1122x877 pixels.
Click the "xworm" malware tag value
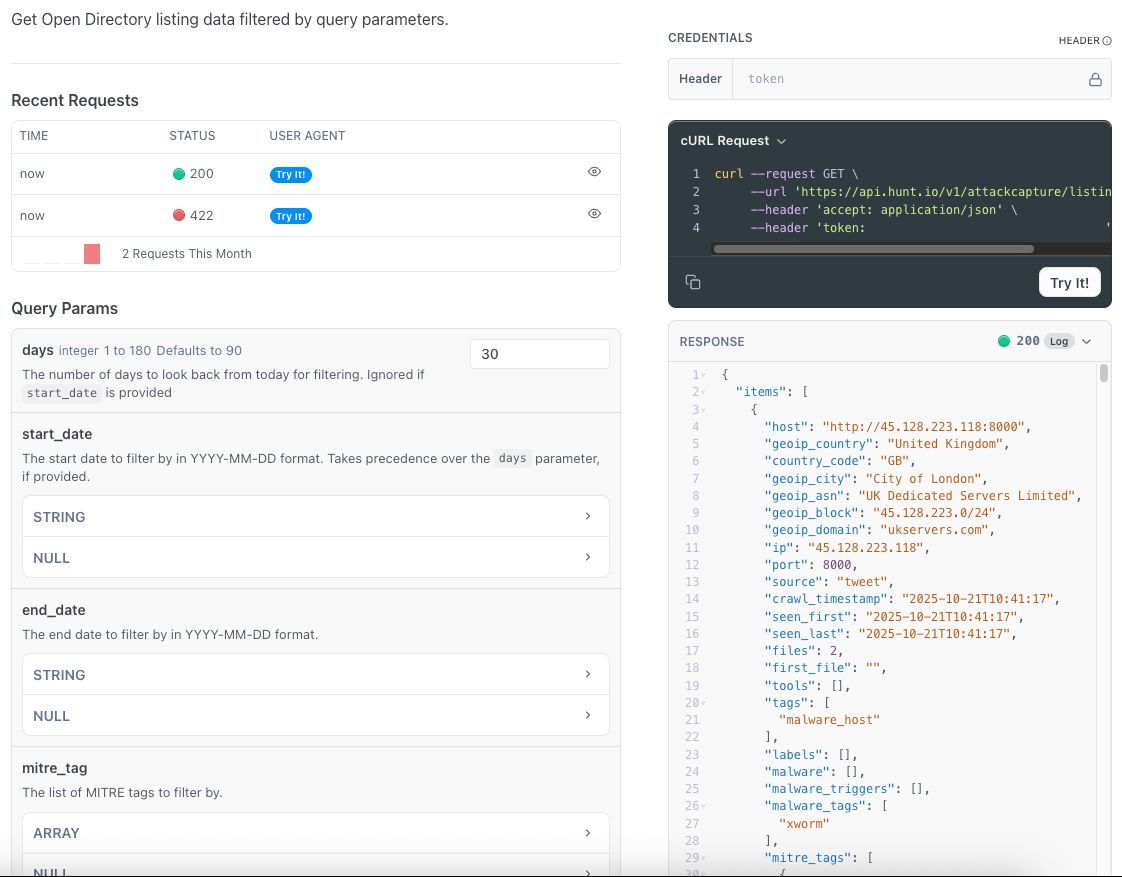click(804, 823)
